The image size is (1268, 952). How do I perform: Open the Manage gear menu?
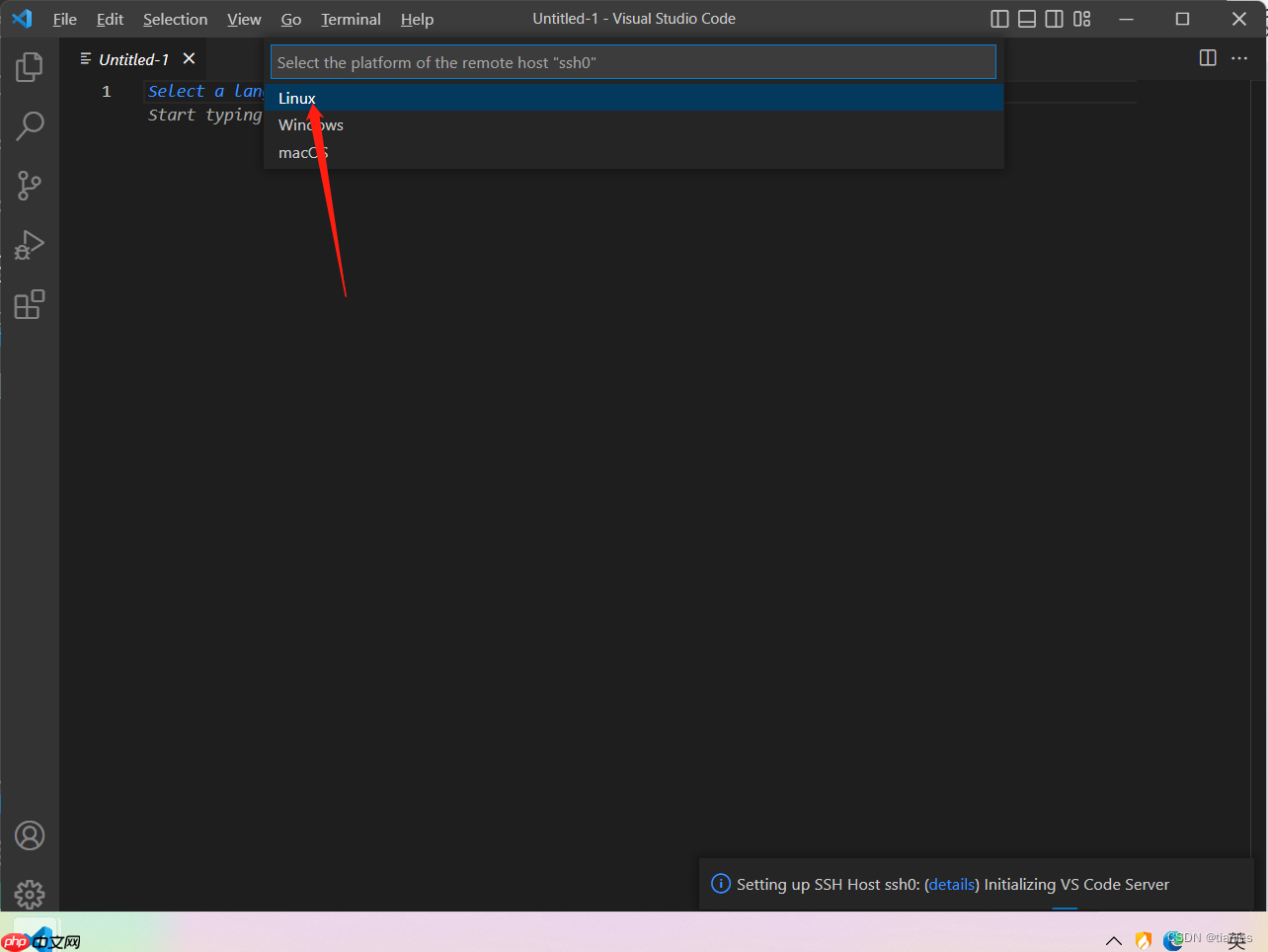coord(30,895)
